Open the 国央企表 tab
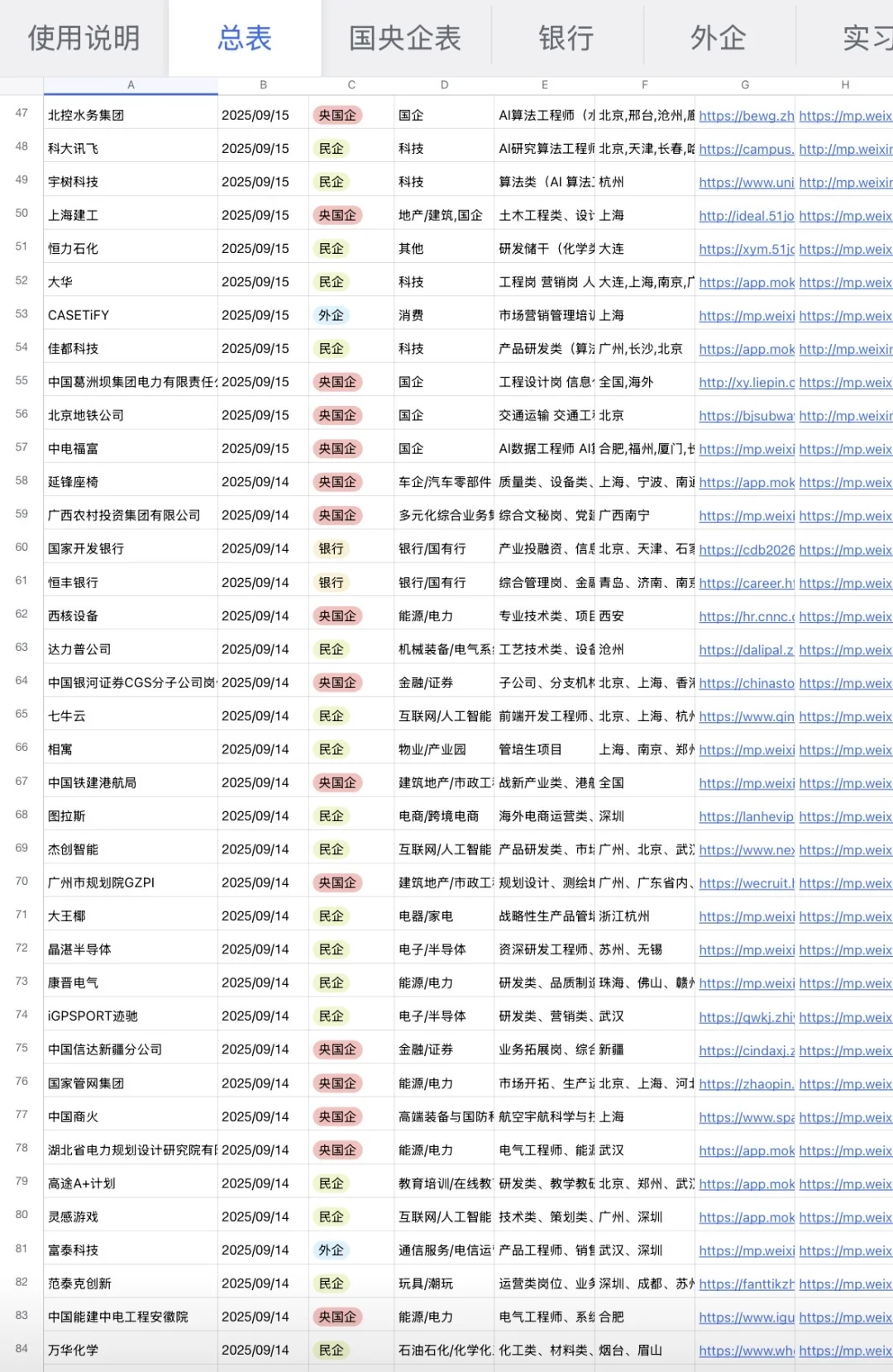Image resolution: width=893 pixels, height=1372 pixels. point(405,38)
